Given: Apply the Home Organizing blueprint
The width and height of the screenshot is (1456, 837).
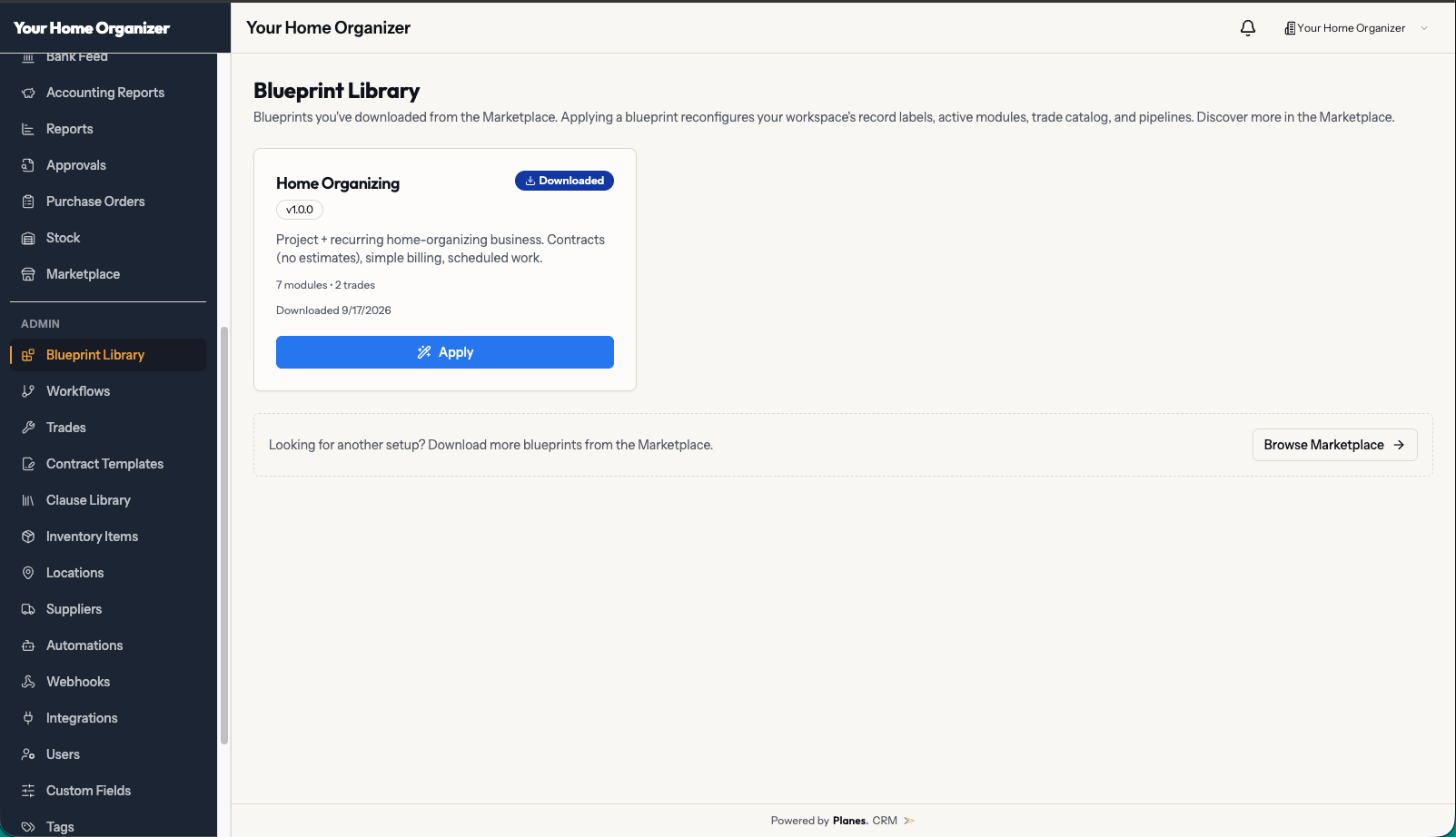Looking at the screenshot, I should [445, 352].
